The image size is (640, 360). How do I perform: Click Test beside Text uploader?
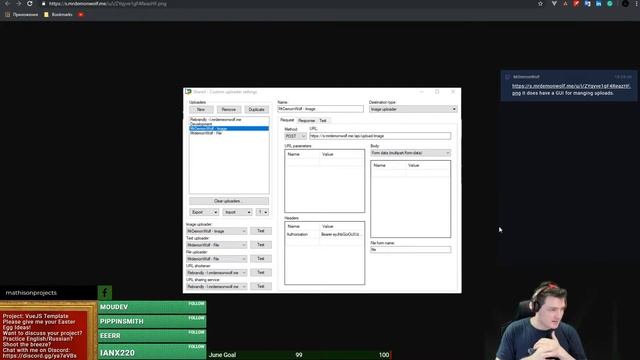(261, 245)
